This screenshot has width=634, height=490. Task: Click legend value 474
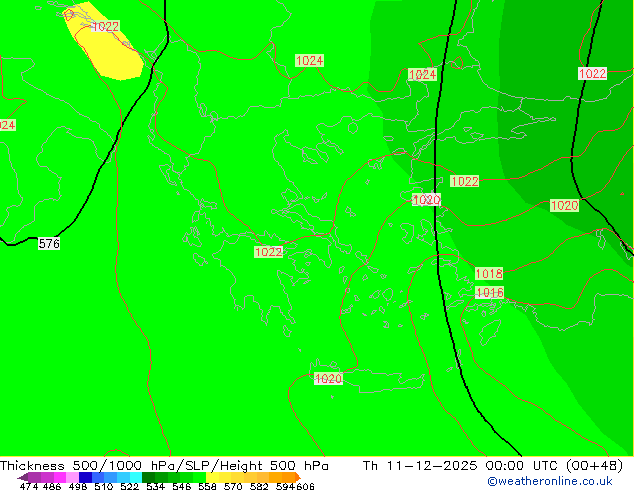tap(29, 486)
